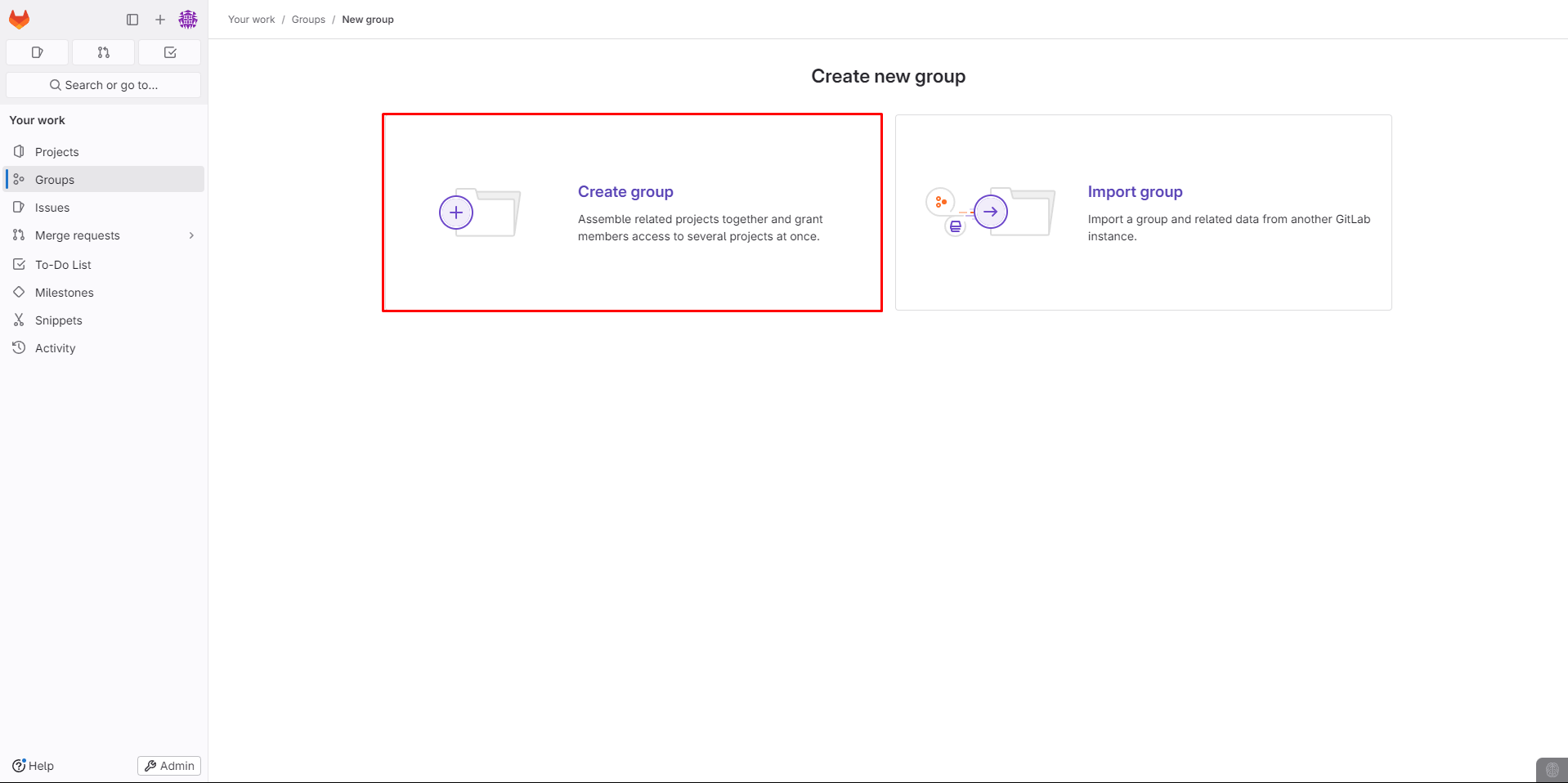Click the Create group link

[x=625, y=192]
